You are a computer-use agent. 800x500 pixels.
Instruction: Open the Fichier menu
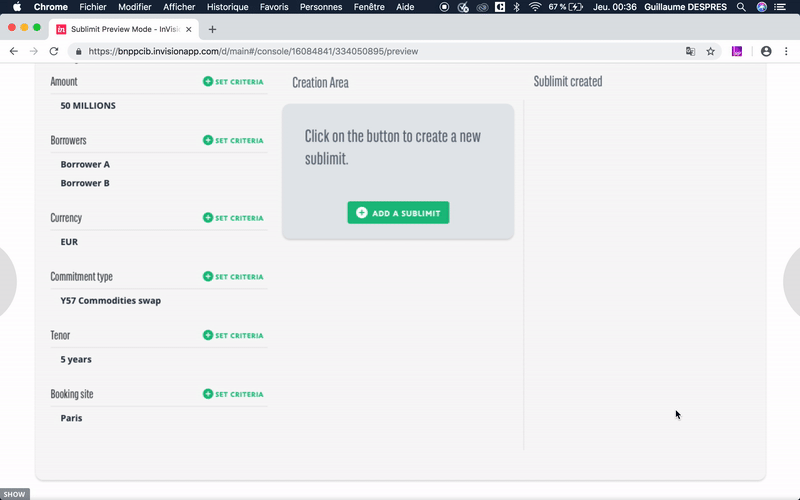click(x=93, y=7)
